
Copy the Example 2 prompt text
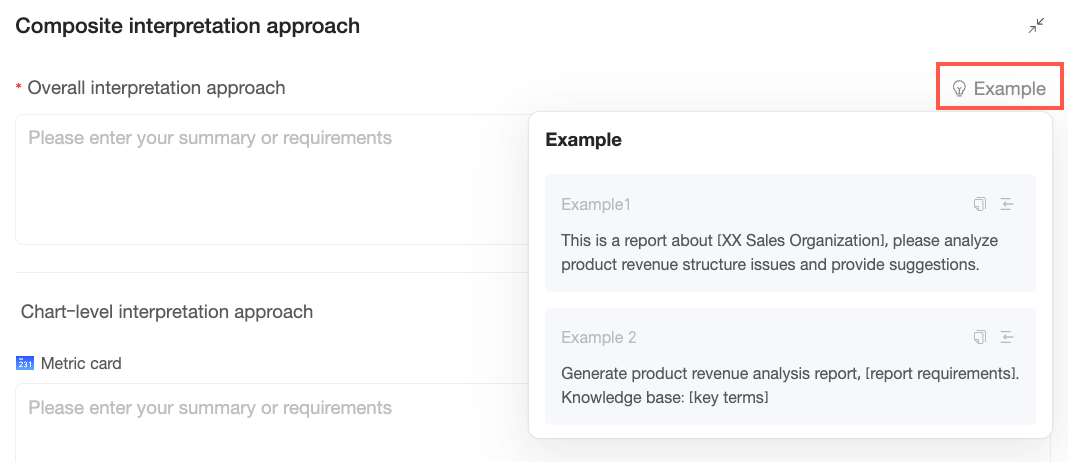980,337
